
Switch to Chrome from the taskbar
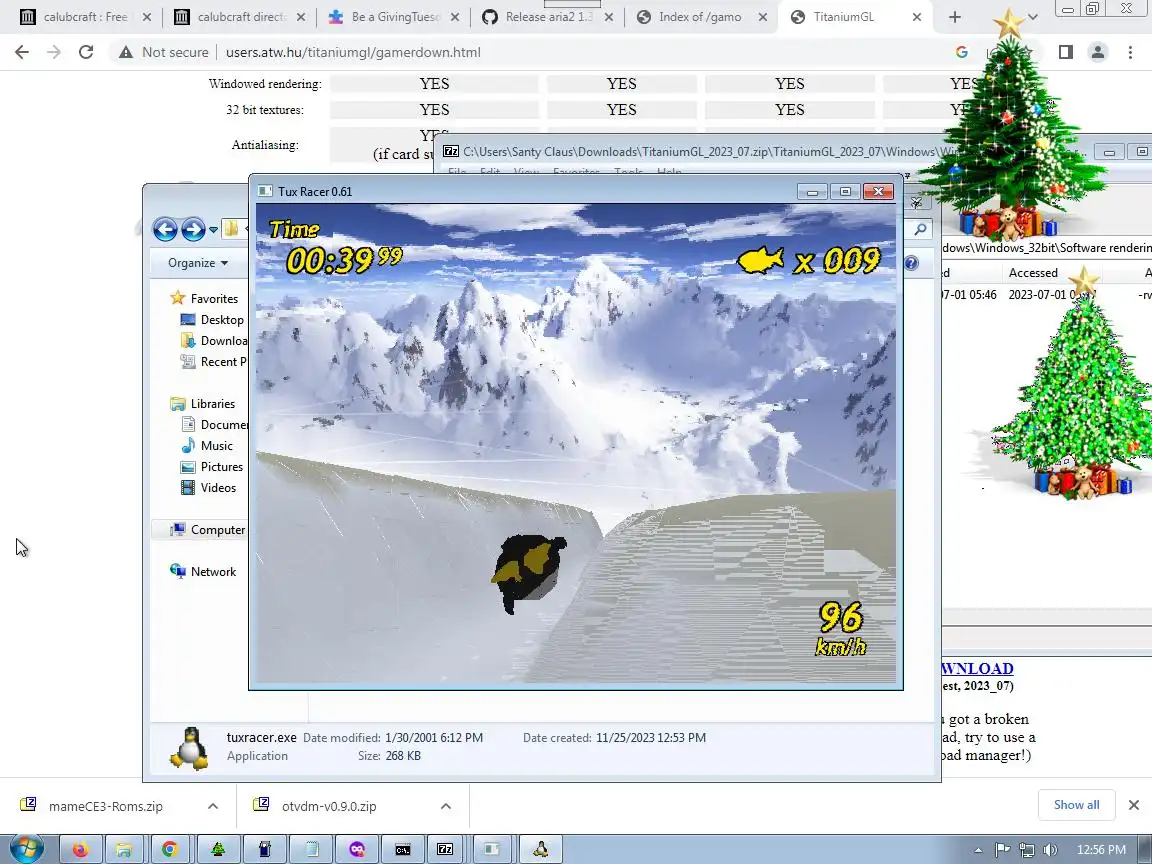[x=170, y=849]
